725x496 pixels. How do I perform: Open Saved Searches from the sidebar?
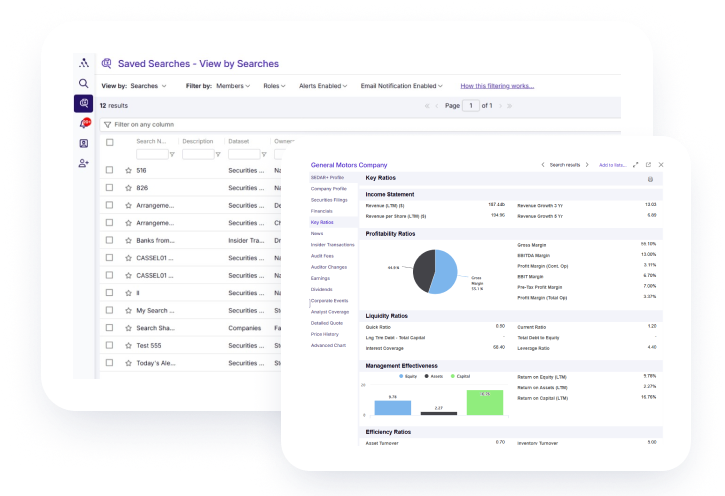[83, 104]
